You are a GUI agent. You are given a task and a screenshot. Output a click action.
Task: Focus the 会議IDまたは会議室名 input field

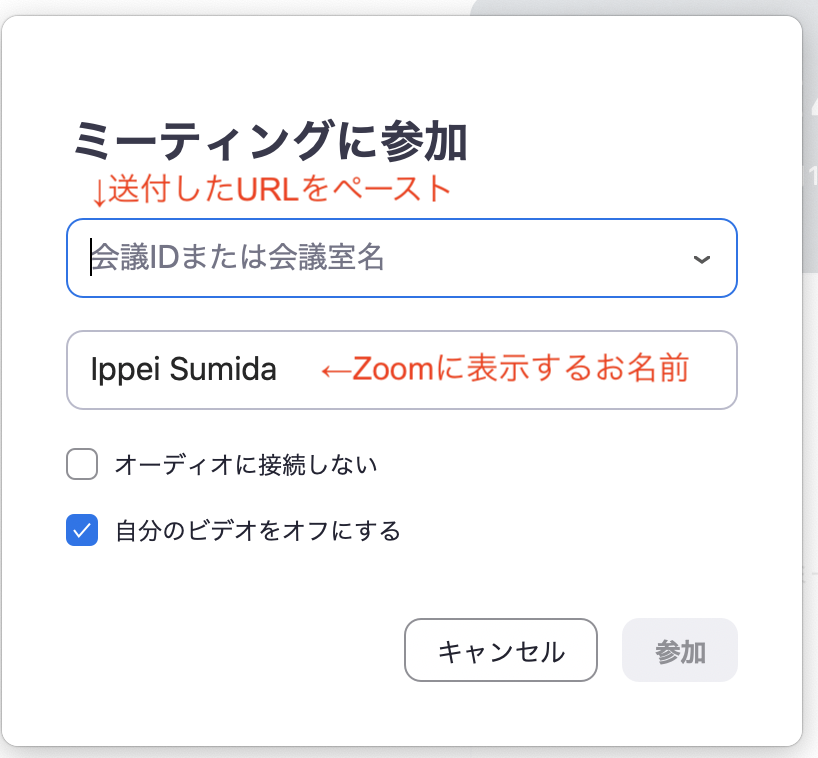coord(402,258)
